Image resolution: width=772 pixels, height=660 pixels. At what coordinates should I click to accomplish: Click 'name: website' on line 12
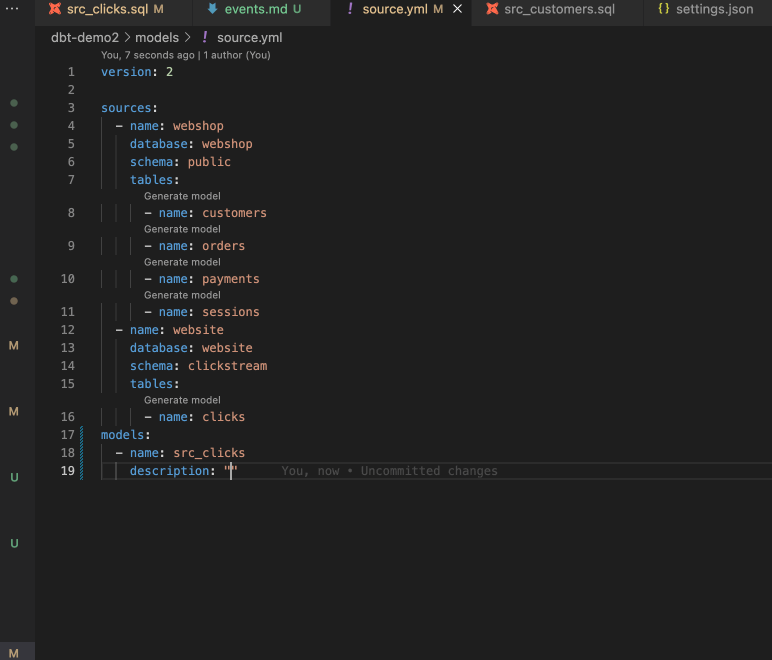click(x=176, y=330)
